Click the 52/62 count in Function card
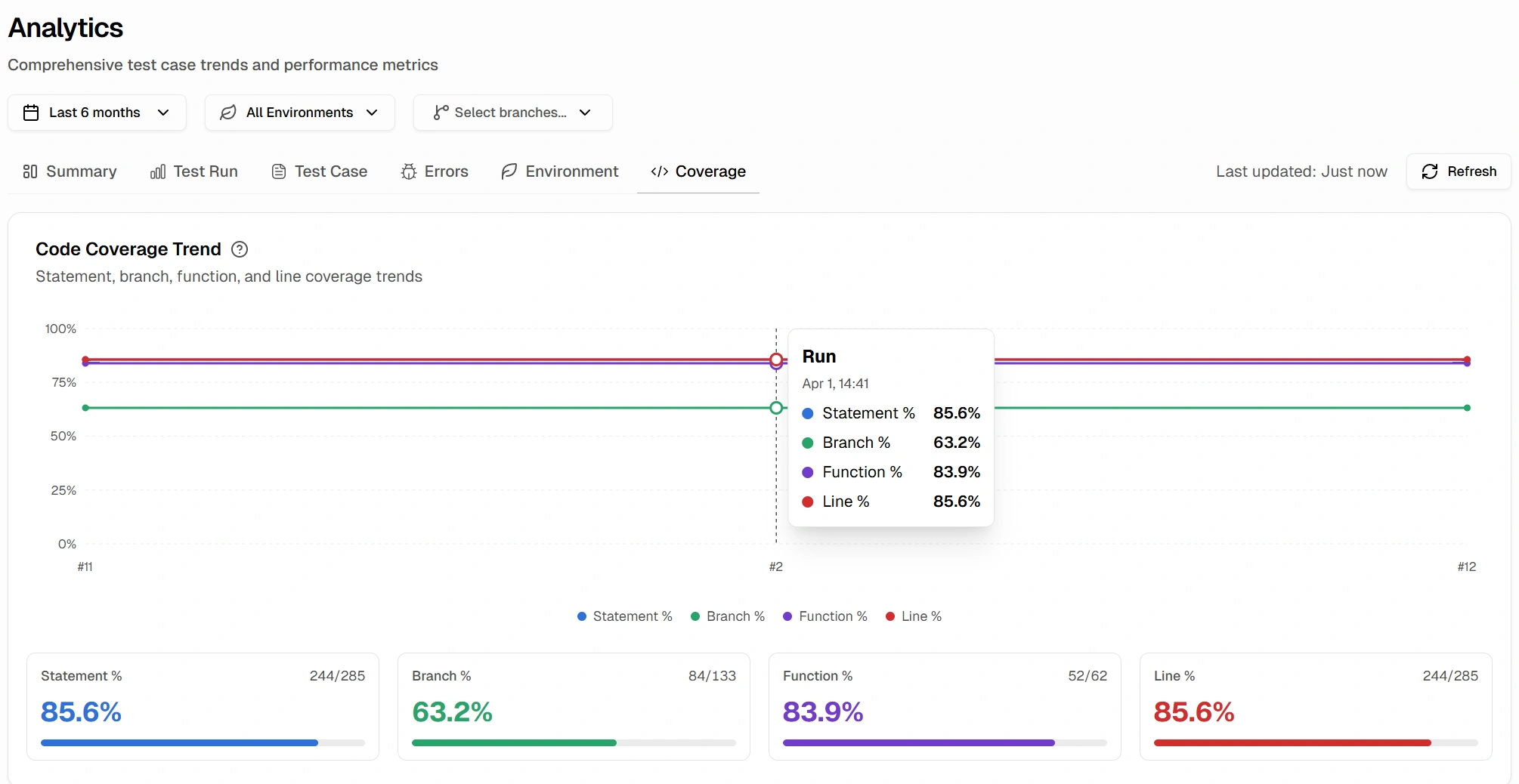1519x784 pixels. click(x=1087, y=676)
